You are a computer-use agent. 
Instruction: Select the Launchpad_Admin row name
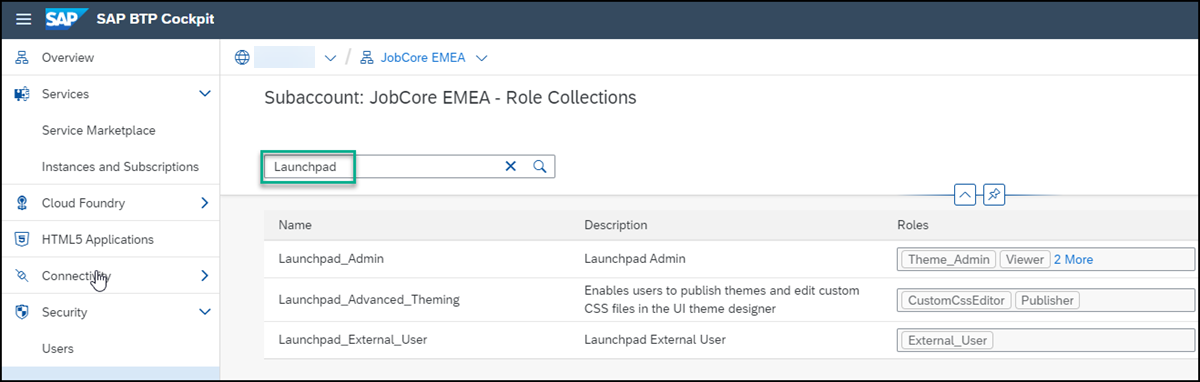pos(331,259)
